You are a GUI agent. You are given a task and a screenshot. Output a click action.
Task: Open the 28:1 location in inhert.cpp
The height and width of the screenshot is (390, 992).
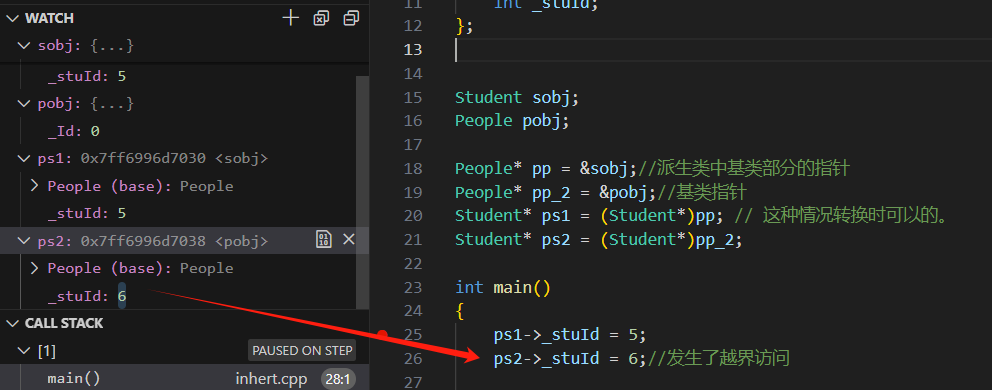[338, 379]
